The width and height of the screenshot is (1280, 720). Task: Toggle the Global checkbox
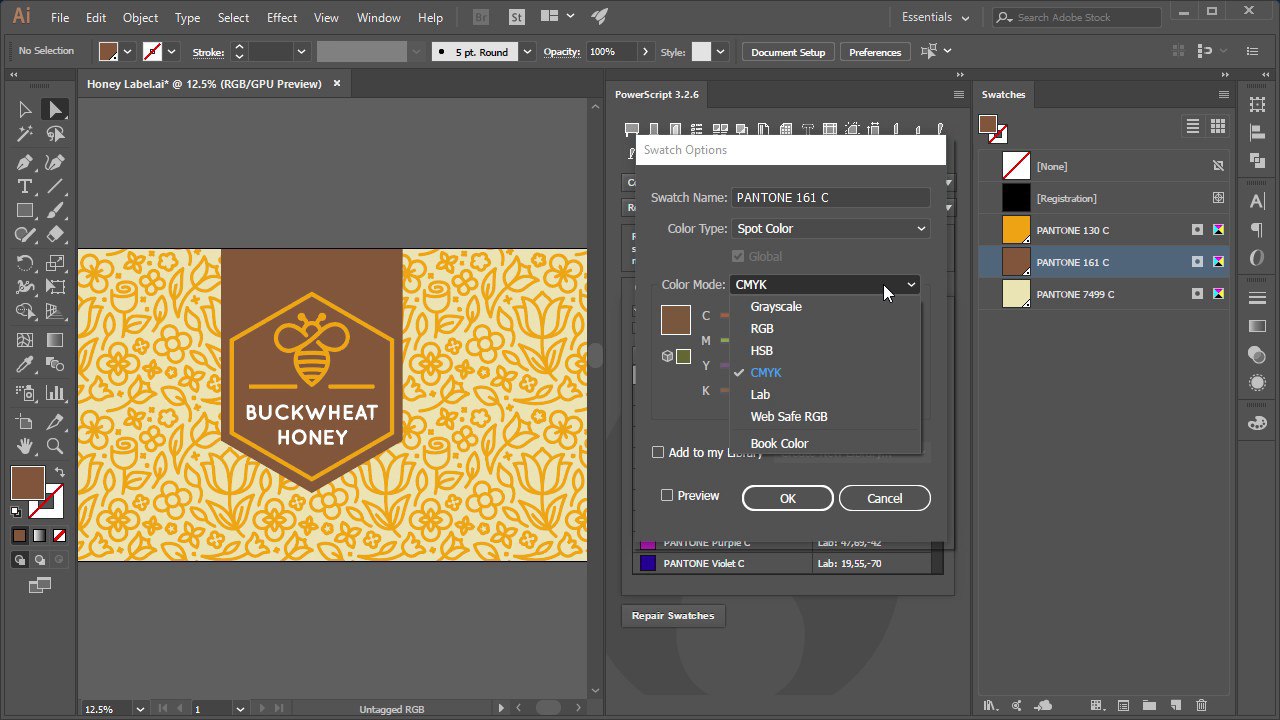[x=739, y=257]
